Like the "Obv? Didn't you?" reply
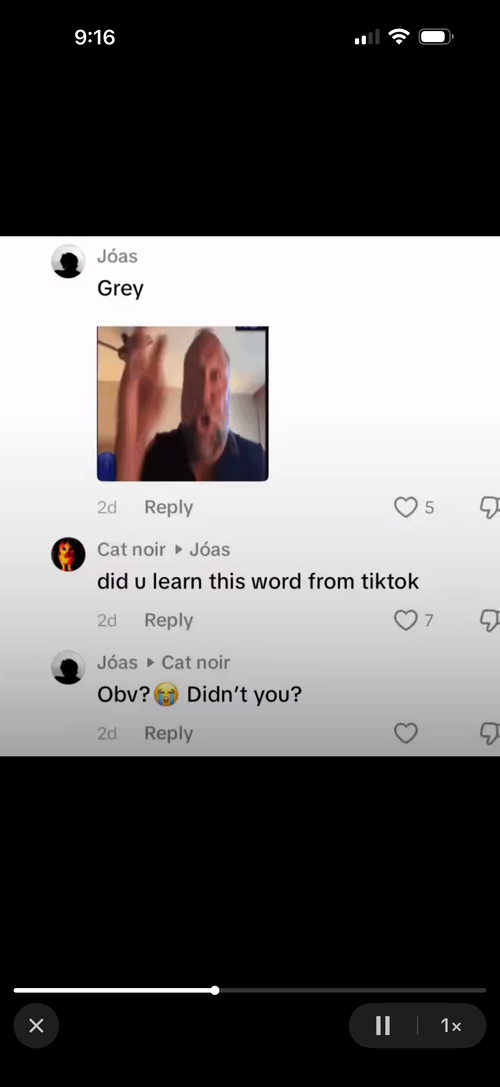The height and width of the screenshot is (1087, 500). pyautogui.click(x=406, y=733)
